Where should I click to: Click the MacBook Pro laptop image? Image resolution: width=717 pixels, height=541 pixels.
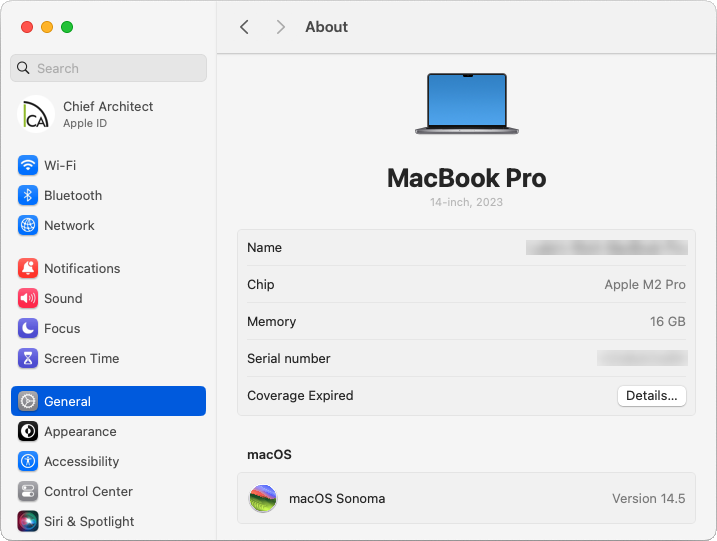point(467,104)
